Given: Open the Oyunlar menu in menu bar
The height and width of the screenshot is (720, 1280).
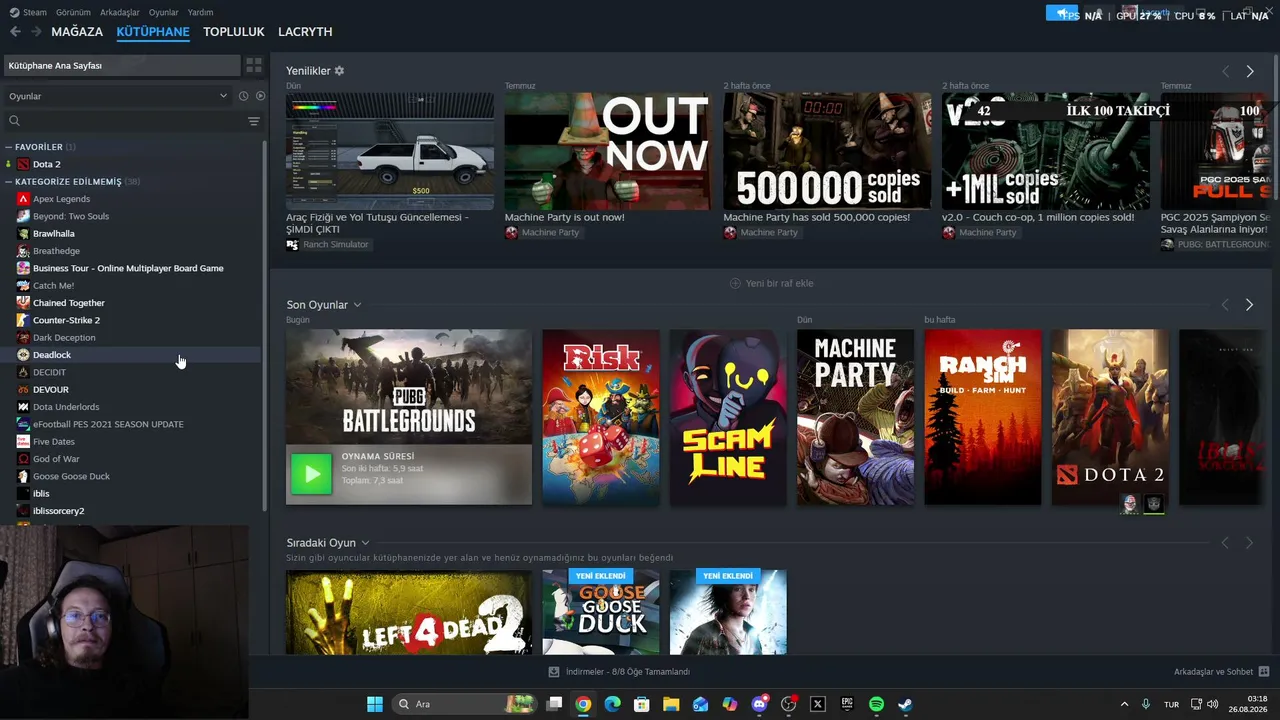Looking at the screenshot, I should (x=164, y=12).
